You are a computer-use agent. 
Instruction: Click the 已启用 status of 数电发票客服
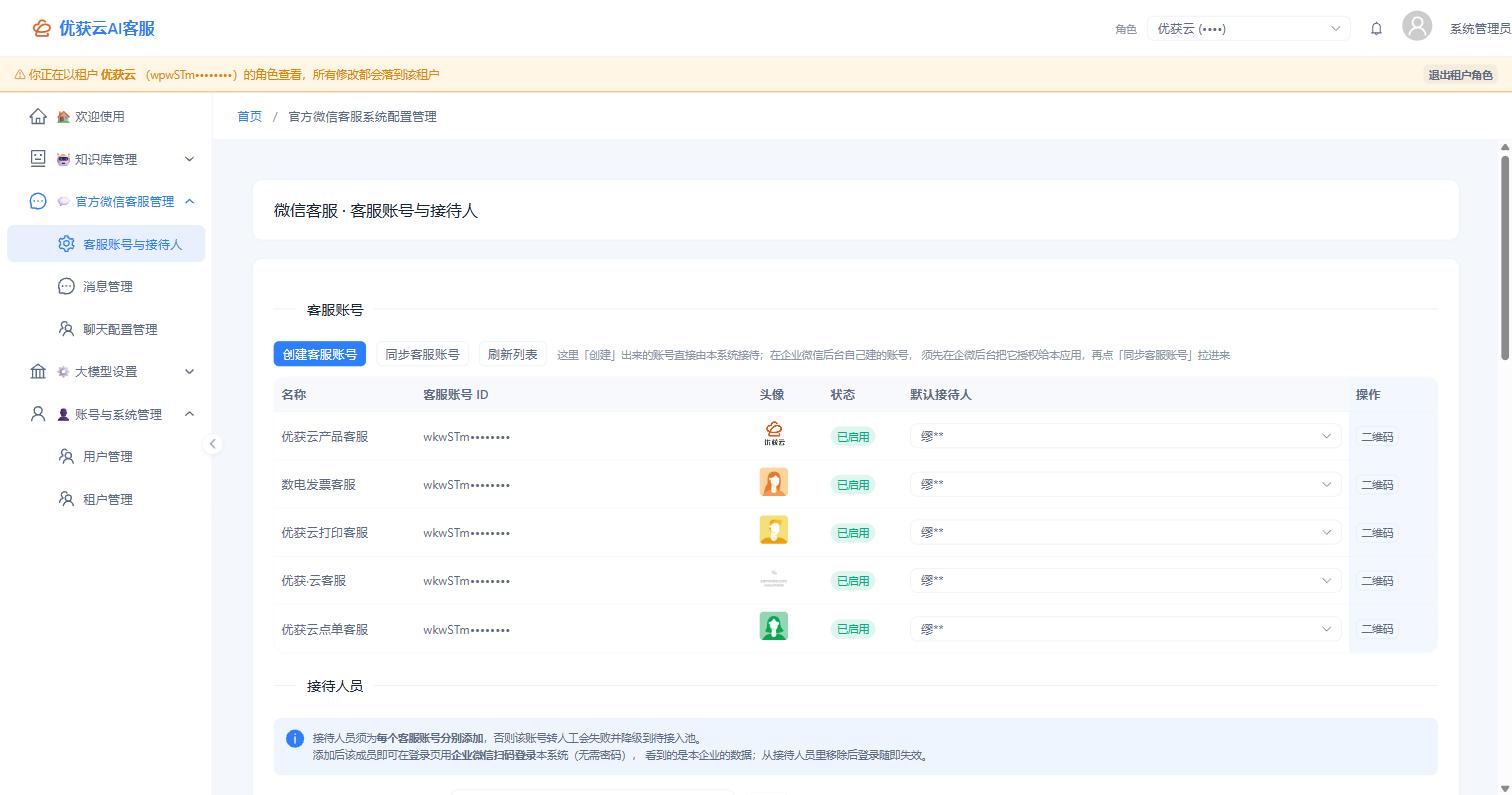[x=853, y=484]
